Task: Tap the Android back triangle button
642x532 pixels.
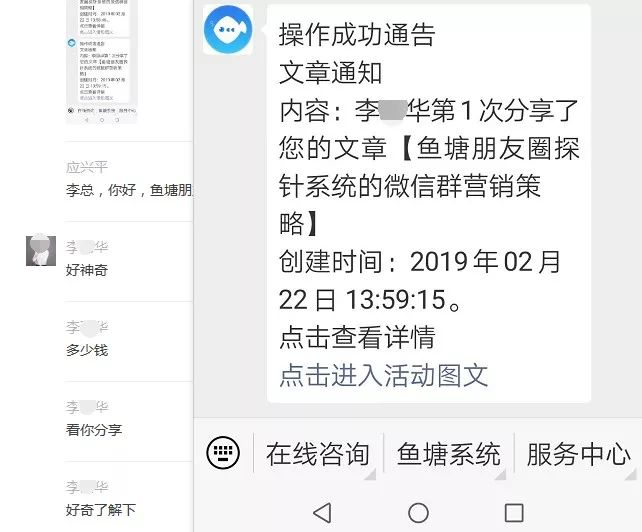Action: click(323, 512)
